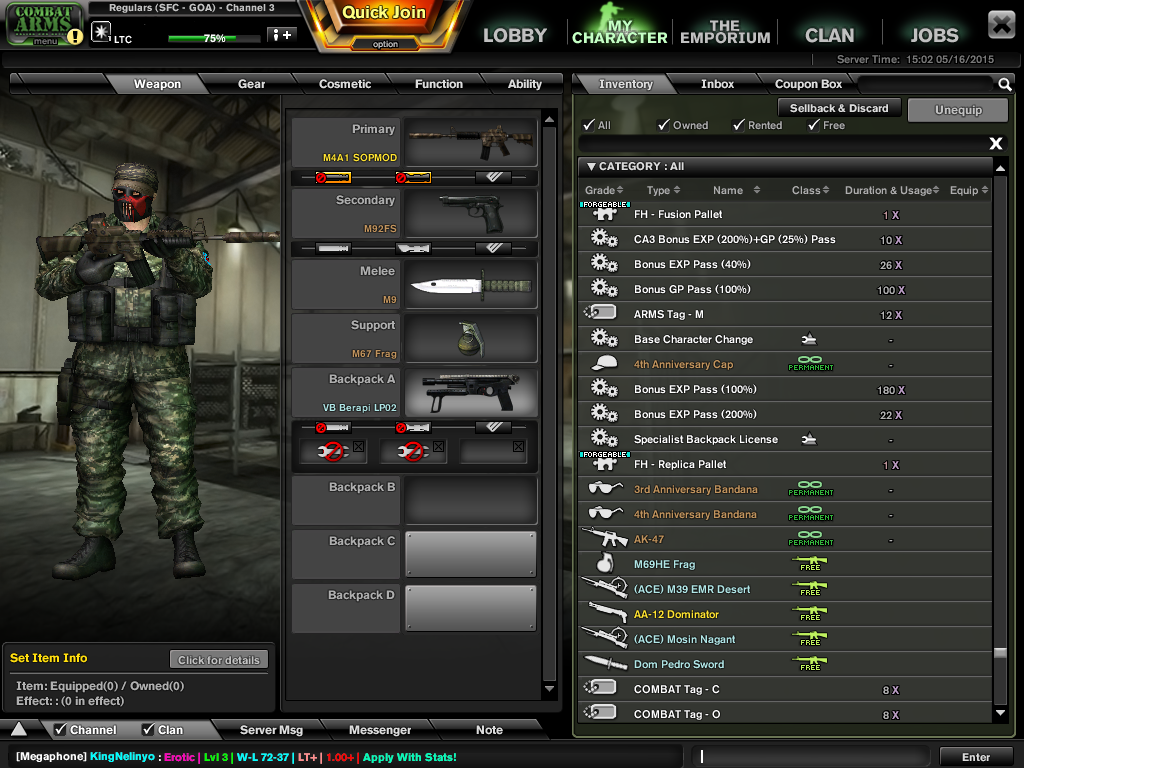The width and height of the screenshot is (1152, 768).
Task: Sort inventory by Grade column
Action: click(x=604, y=190)
